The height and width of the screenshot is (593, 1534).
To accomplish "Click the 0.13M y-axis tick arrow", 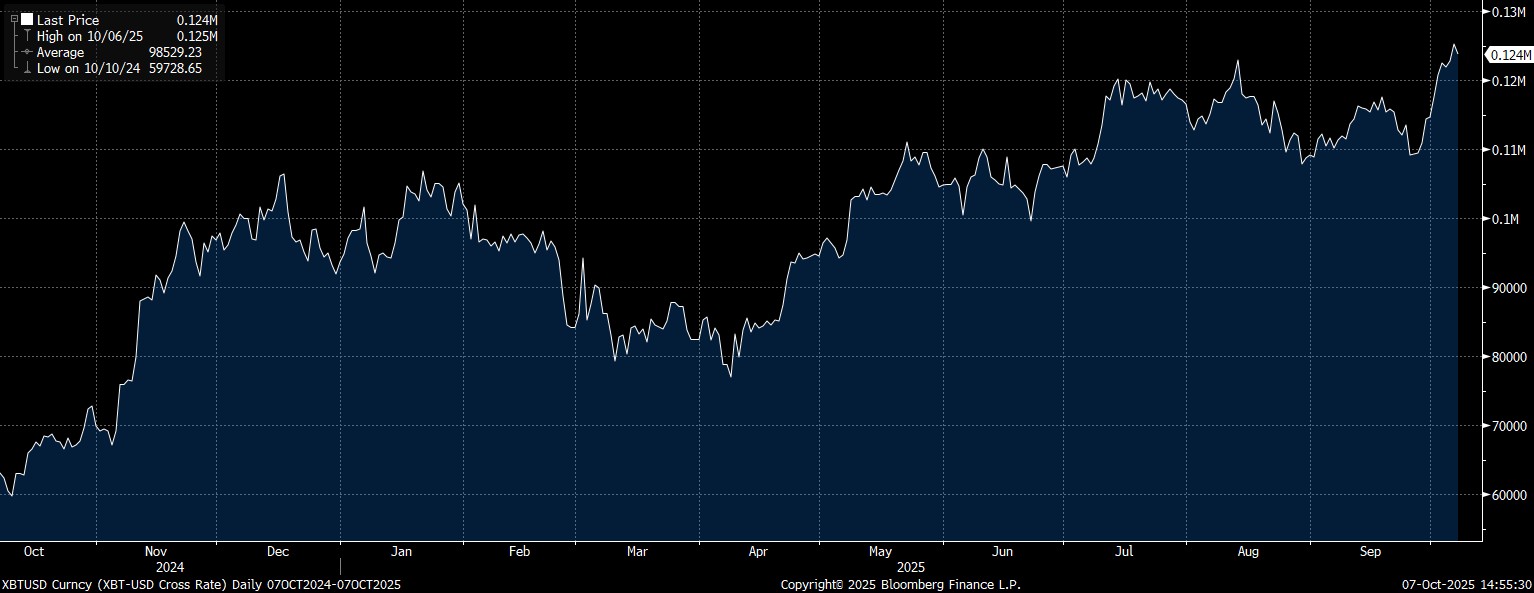I will 1485,12.
